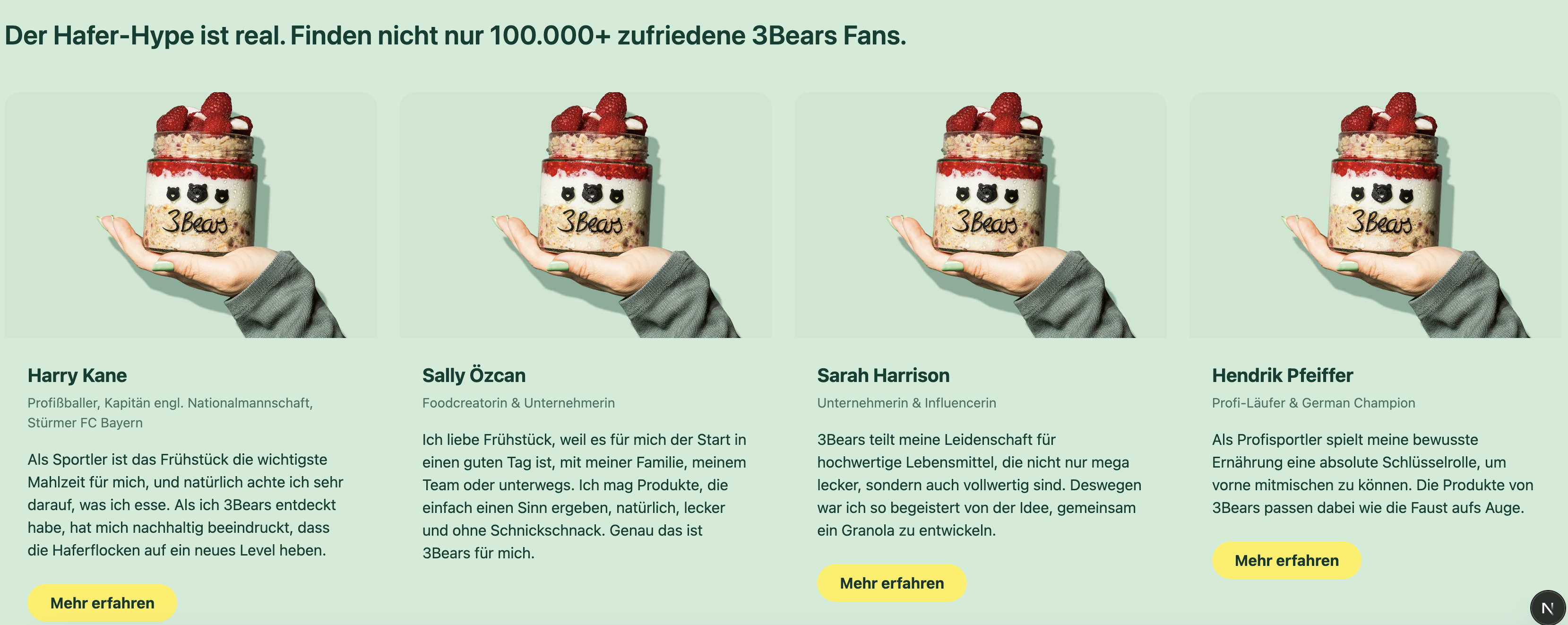This screenshot has width=1568, height=625.
Task: Select Sally Özcan's 3Bears jar image
Action: tap(586, 215)
